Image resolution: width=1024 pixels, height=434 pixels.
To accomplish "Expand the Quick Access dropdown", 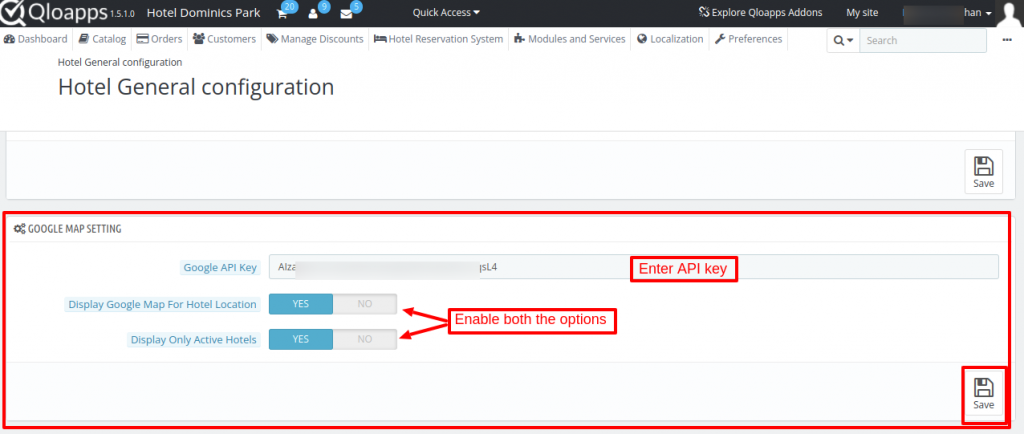I will (446, 12).
